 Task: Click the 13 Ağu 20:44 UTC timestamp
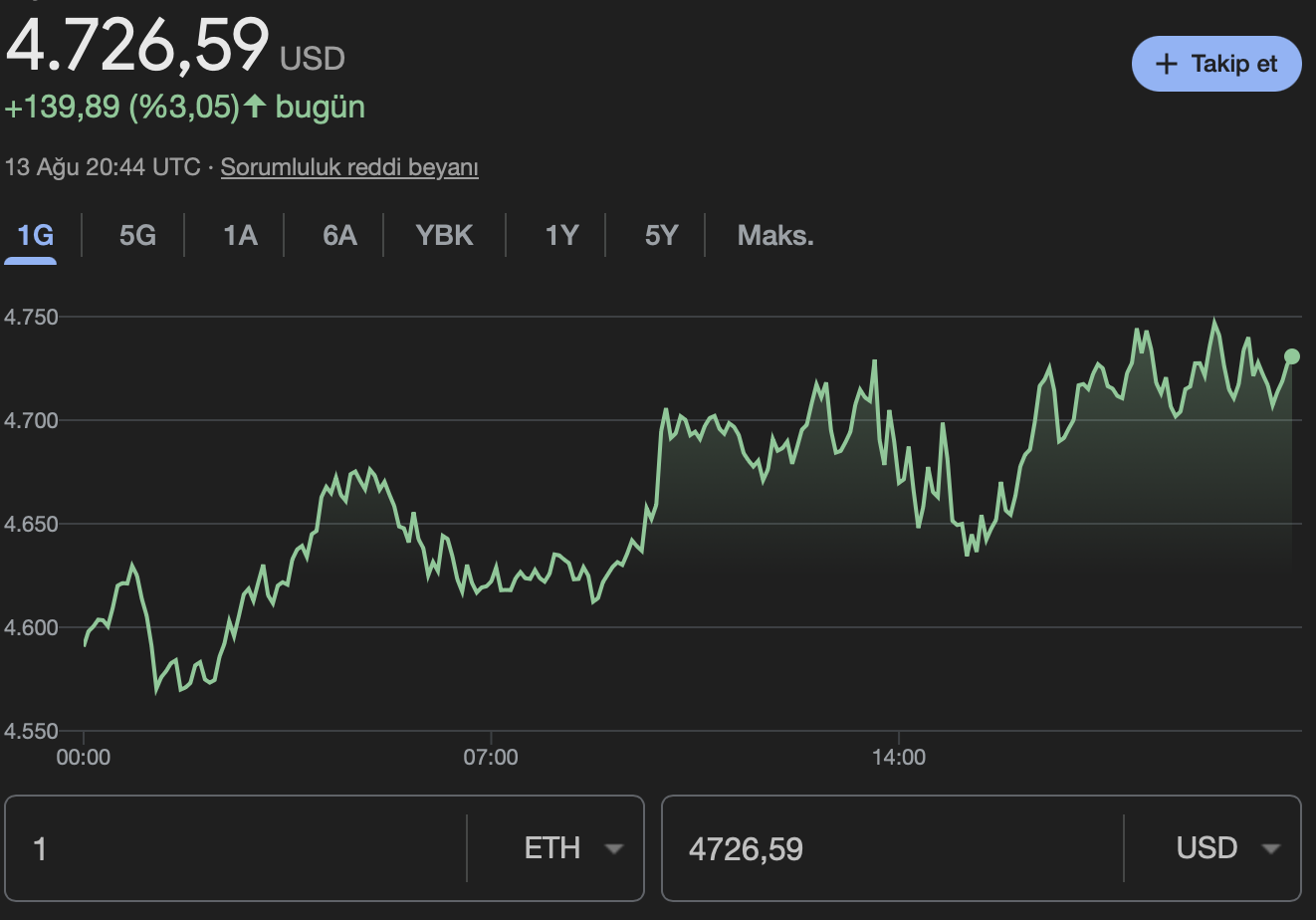tap(103, 166)
